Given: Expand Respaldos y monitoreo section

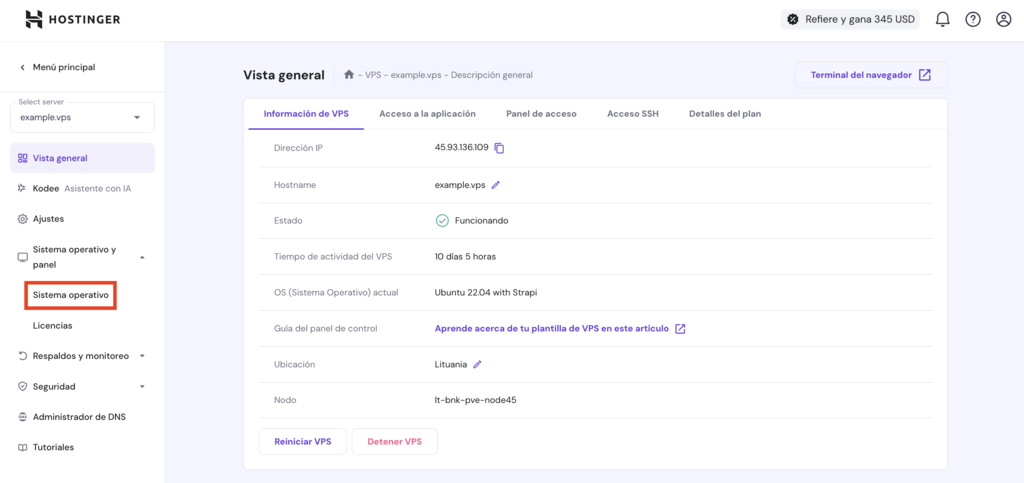Looking at the screenshot, I should (142, 356).
